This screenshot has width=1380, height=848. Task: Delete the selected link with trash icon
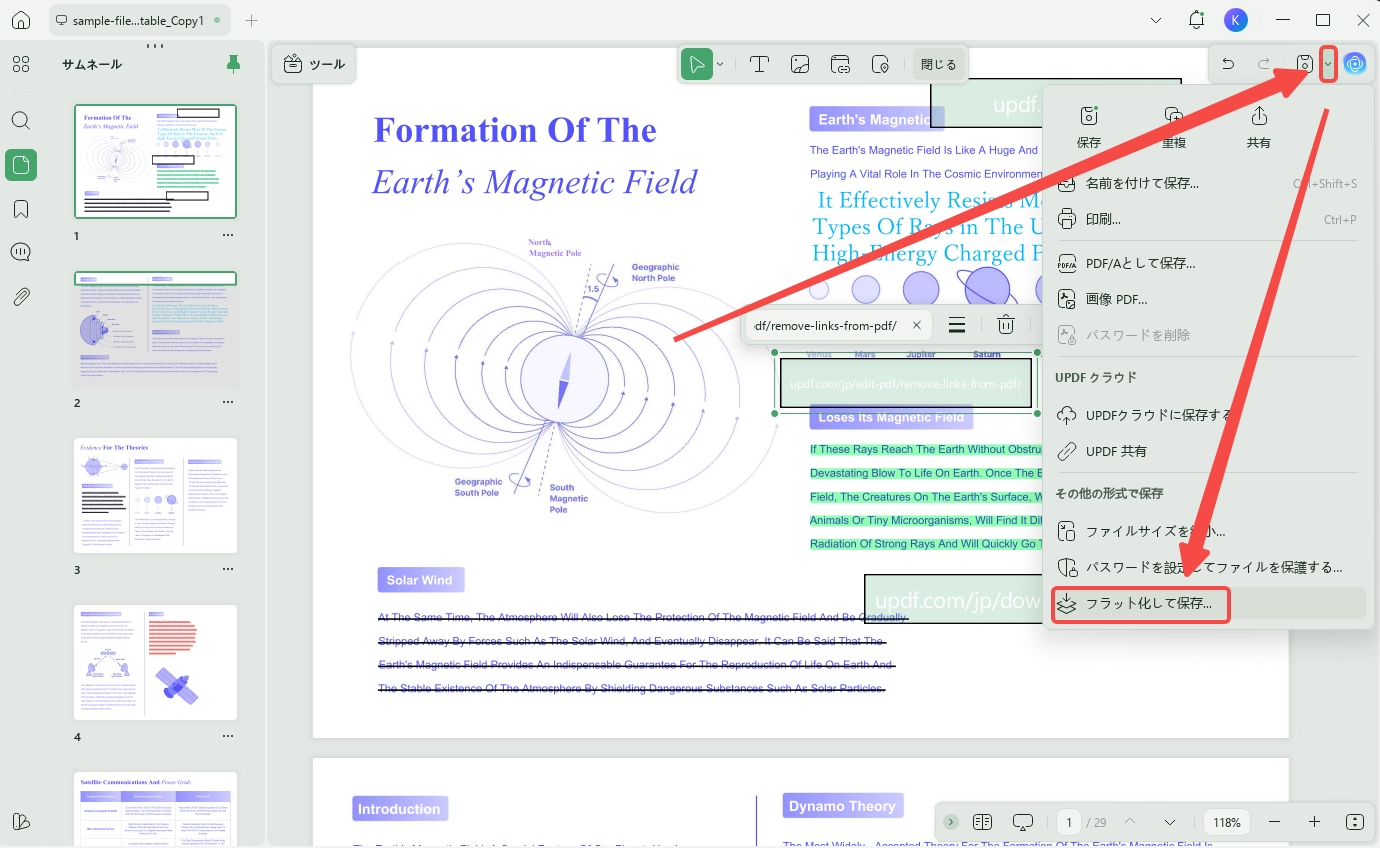[1006, 325]
